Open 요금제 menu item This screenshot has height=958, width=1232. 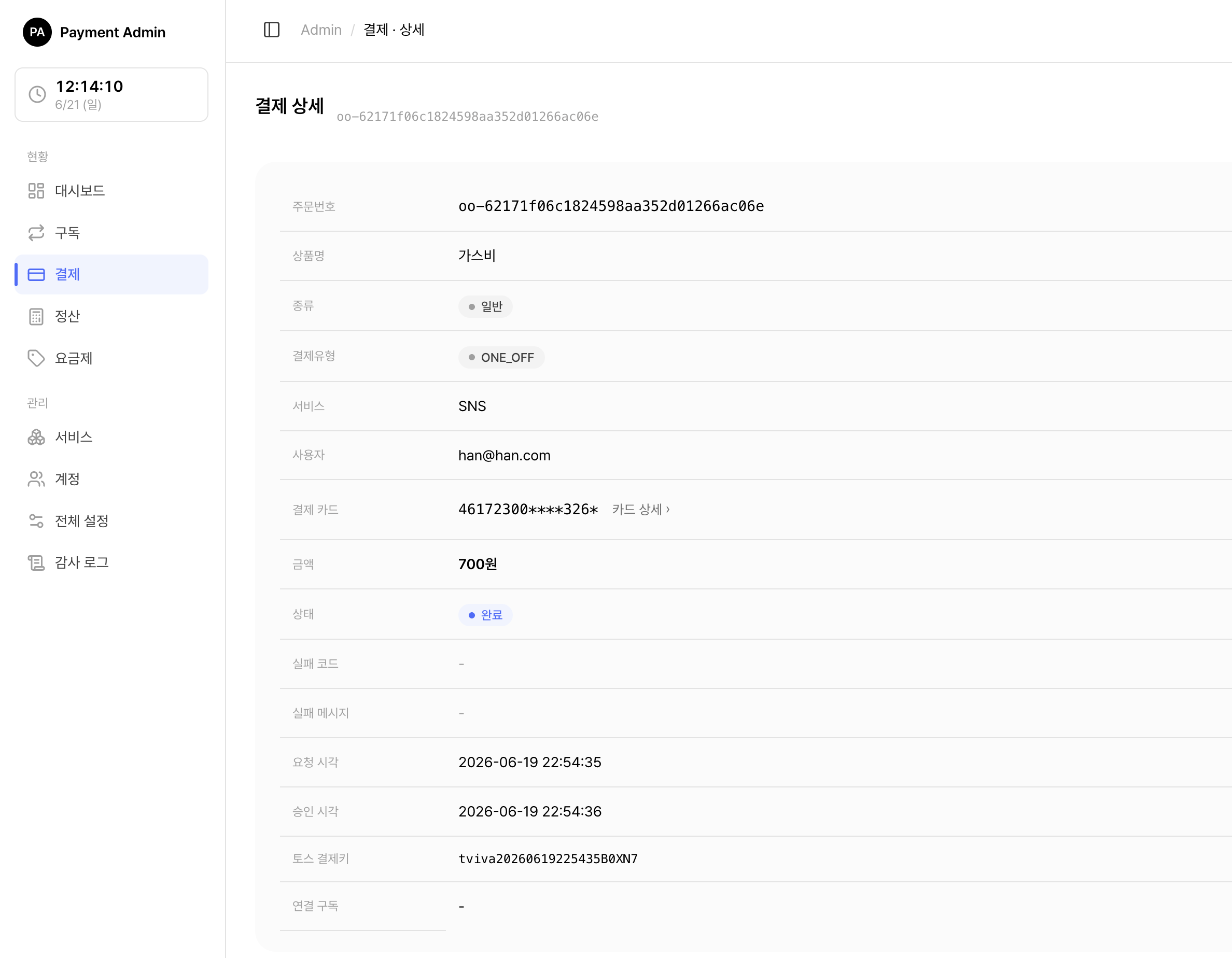111,358
